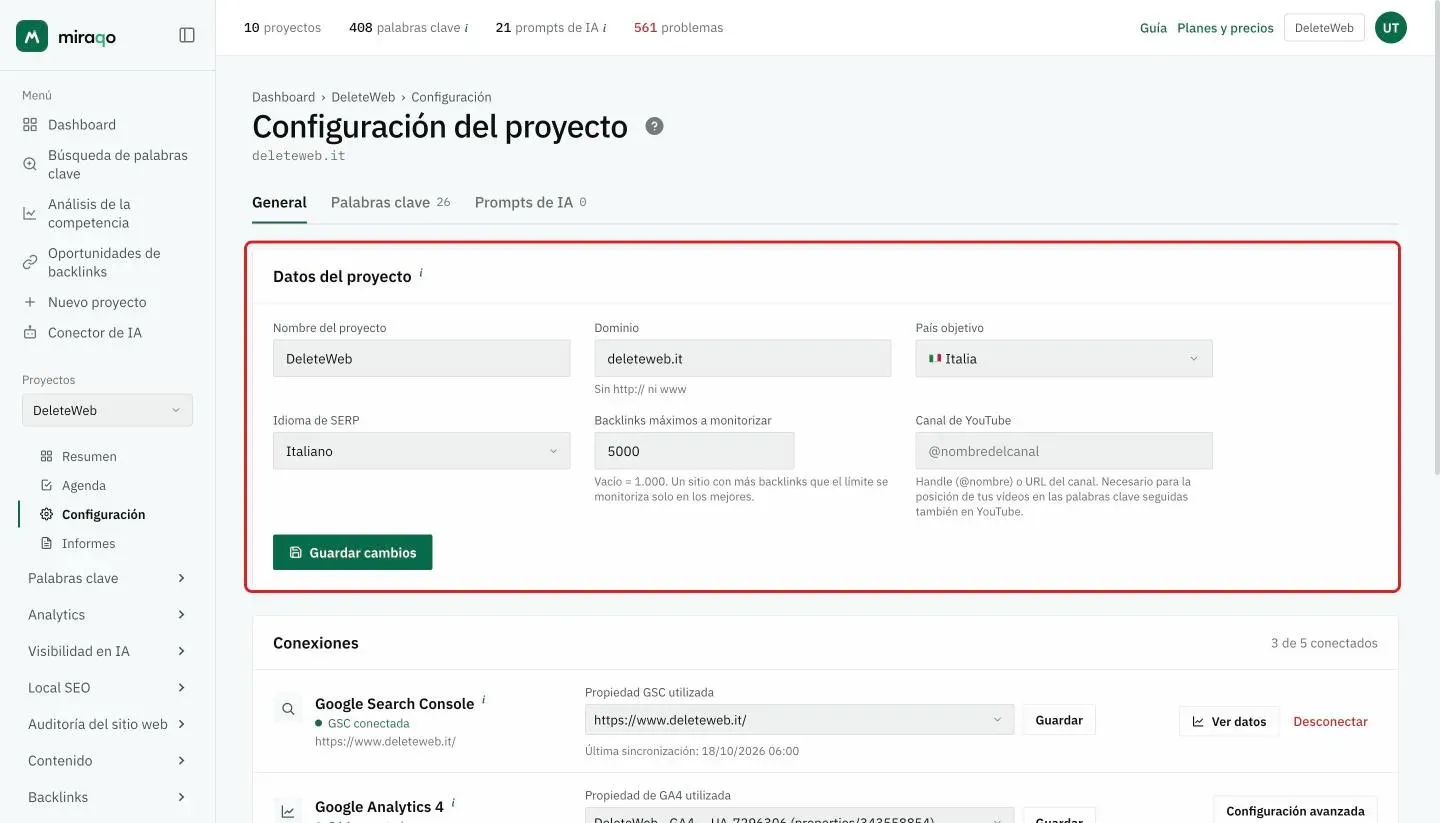Select the General tab

tap(279, 202)
